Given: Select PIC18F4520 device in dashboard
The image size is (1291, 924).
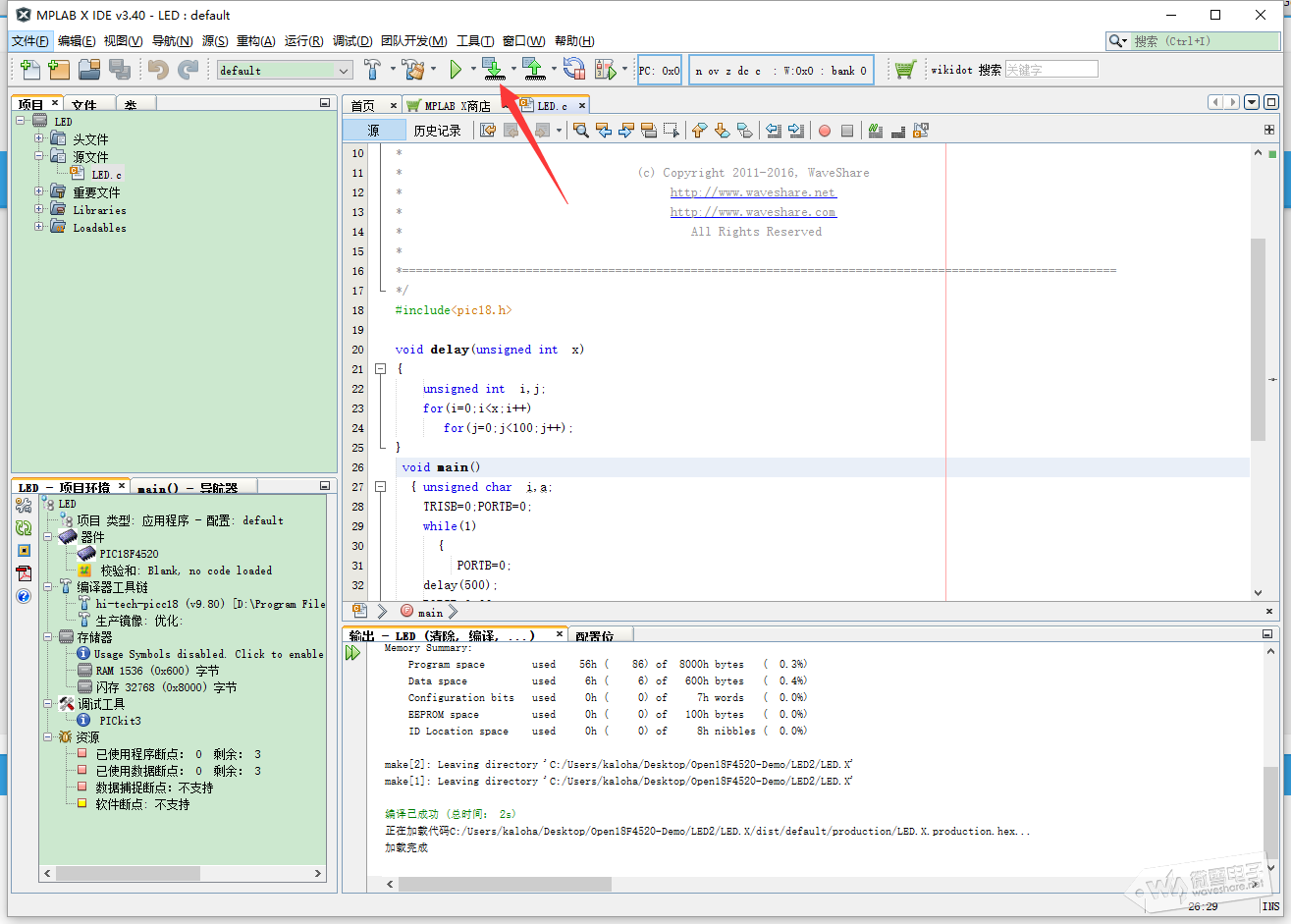Looking at the screenshot, I should [x=129, y=554].
